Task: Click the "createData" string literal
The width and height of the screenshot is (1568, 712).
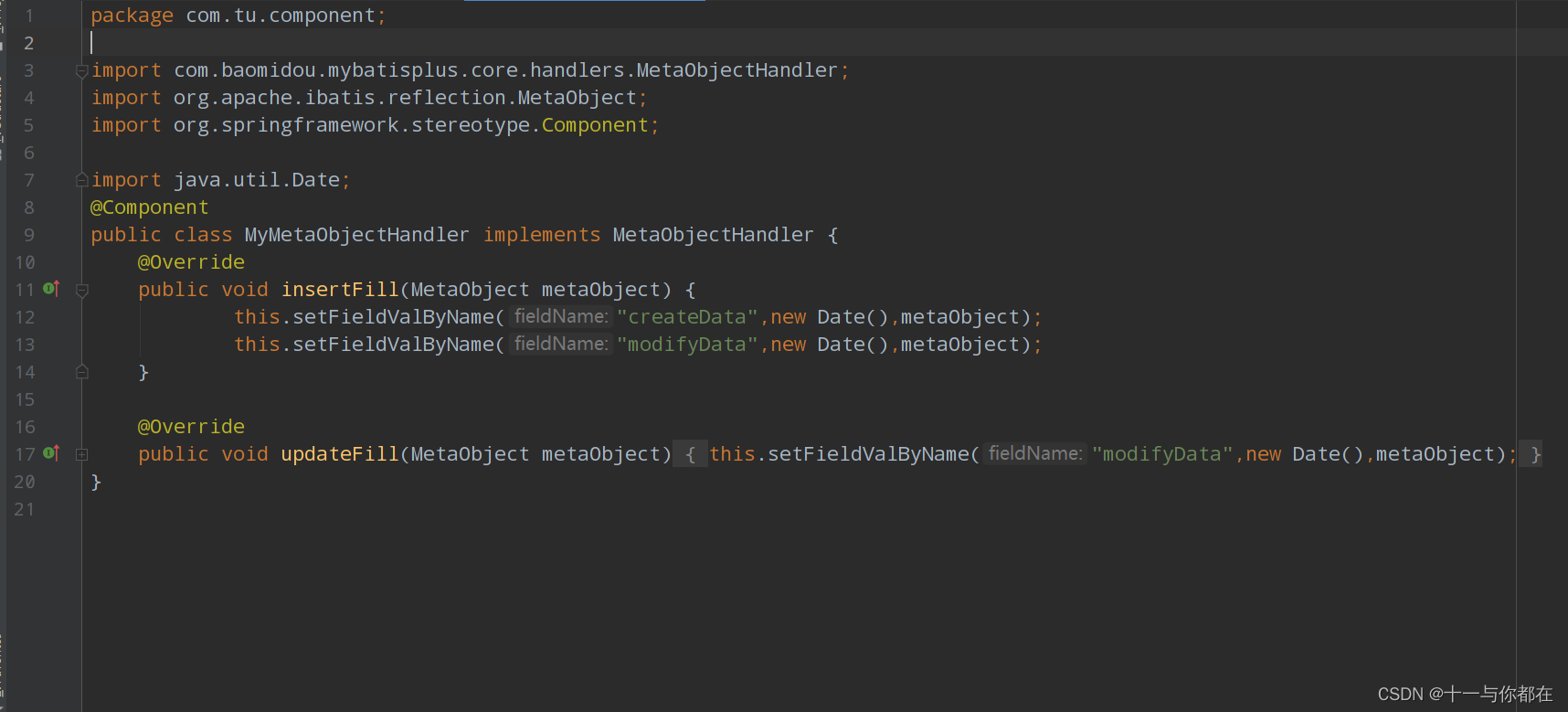Action: 687,317
